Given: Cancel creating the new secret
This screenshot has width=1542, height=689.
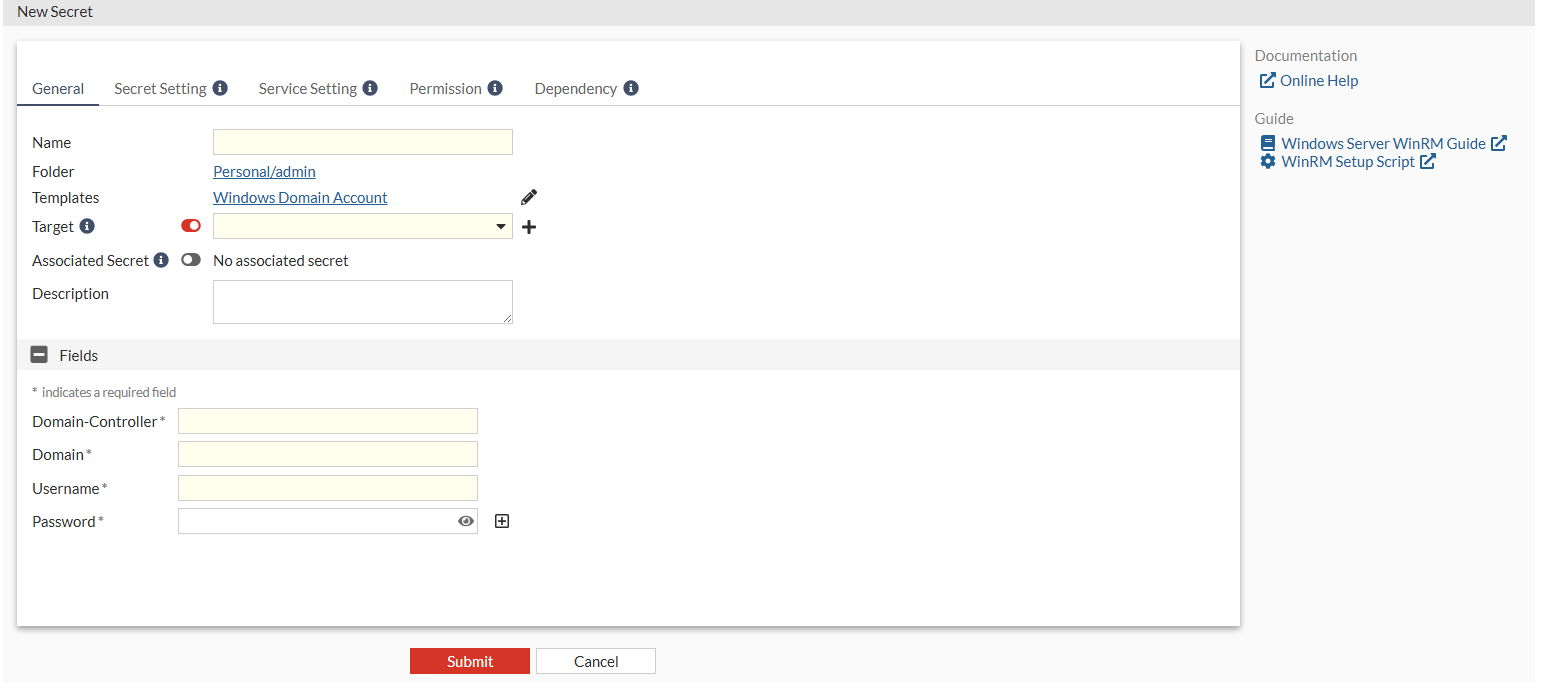Looking at the screenshot, I should [x=596, y=661].
